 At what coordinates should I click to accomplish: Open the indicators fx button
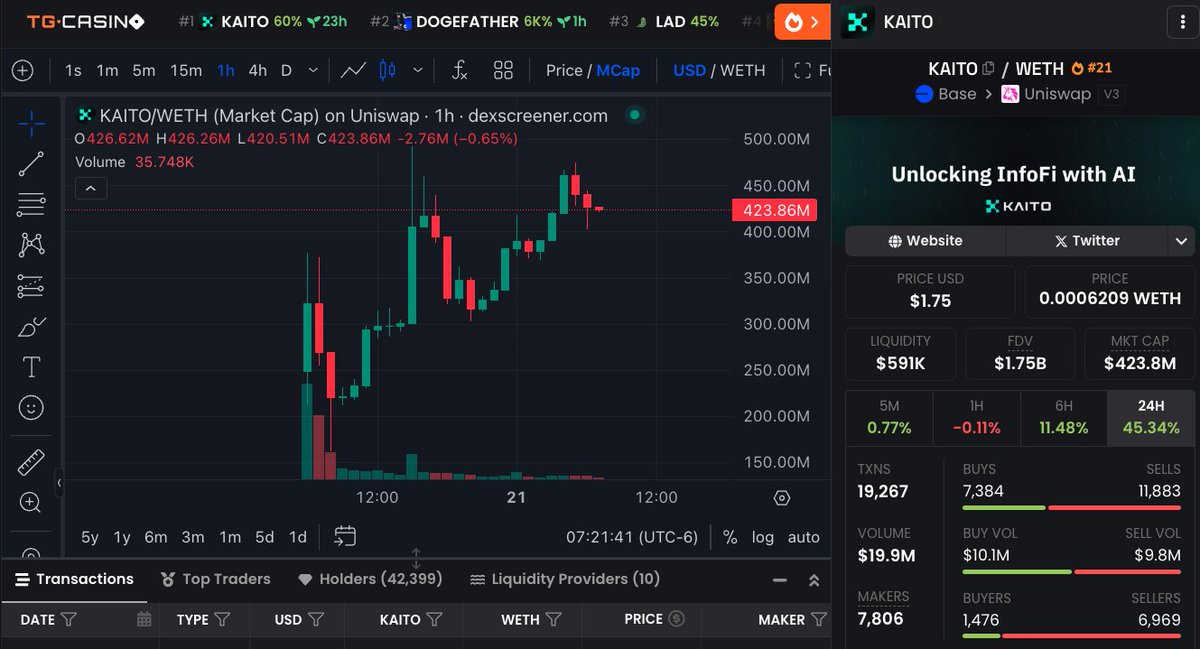459,70
